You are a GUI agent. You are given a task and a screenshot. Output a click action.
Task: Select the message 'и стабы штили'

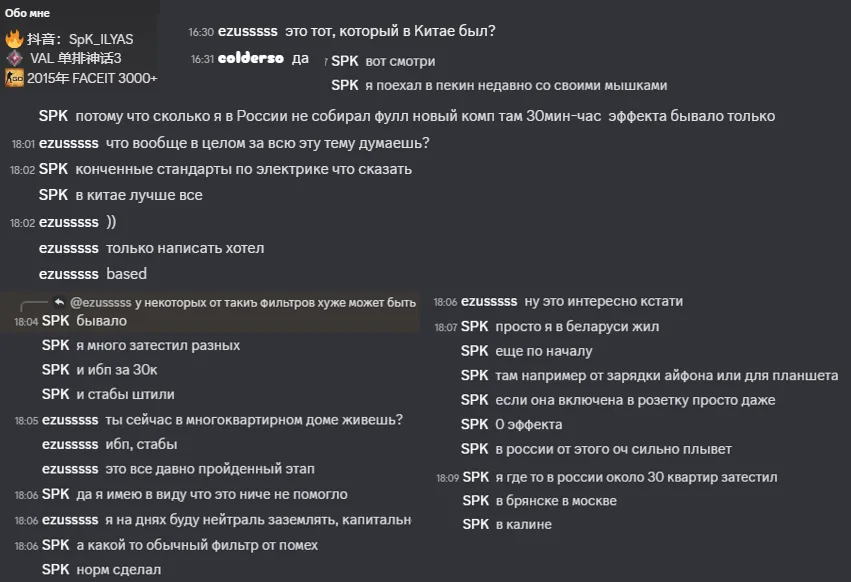pyautogui.click(x=125, y=394)
